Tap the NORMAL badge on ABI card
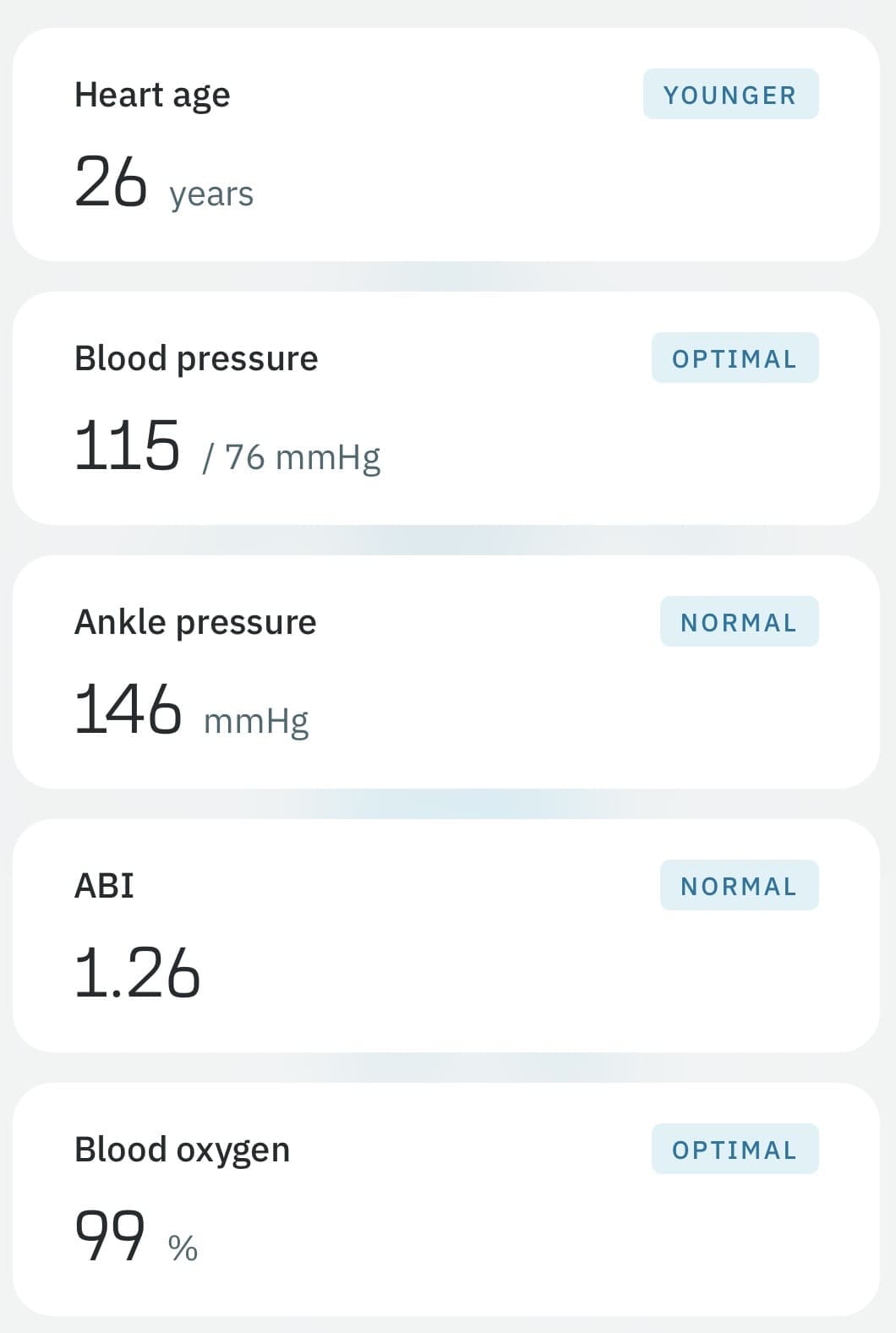 (739, 886)
